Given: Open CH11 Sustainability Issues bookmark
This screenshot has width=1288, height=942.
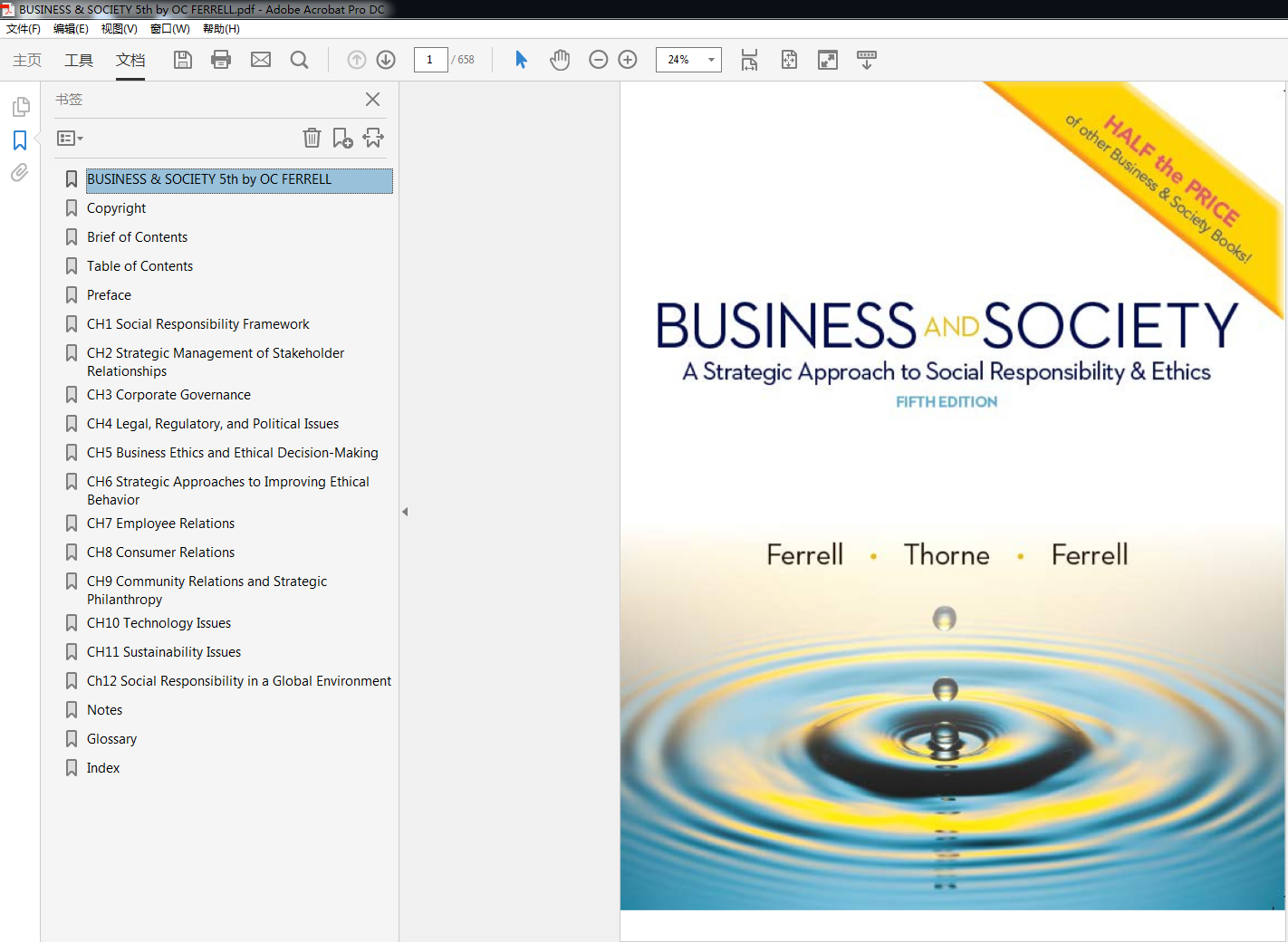Looking at the screenshot, I should click(x=164, y=652).
